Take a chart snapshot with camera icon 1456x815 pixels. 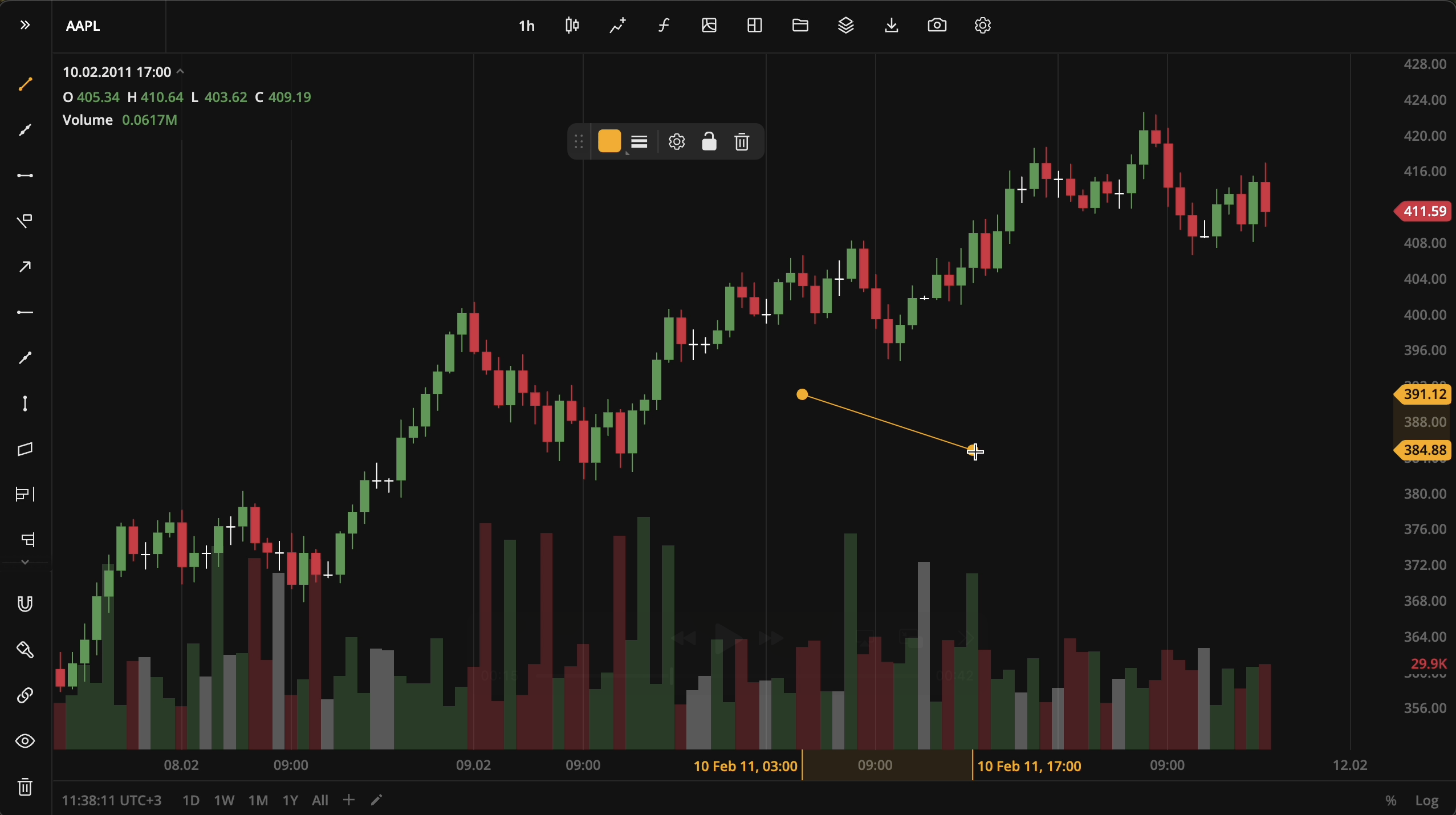[937, 26]
